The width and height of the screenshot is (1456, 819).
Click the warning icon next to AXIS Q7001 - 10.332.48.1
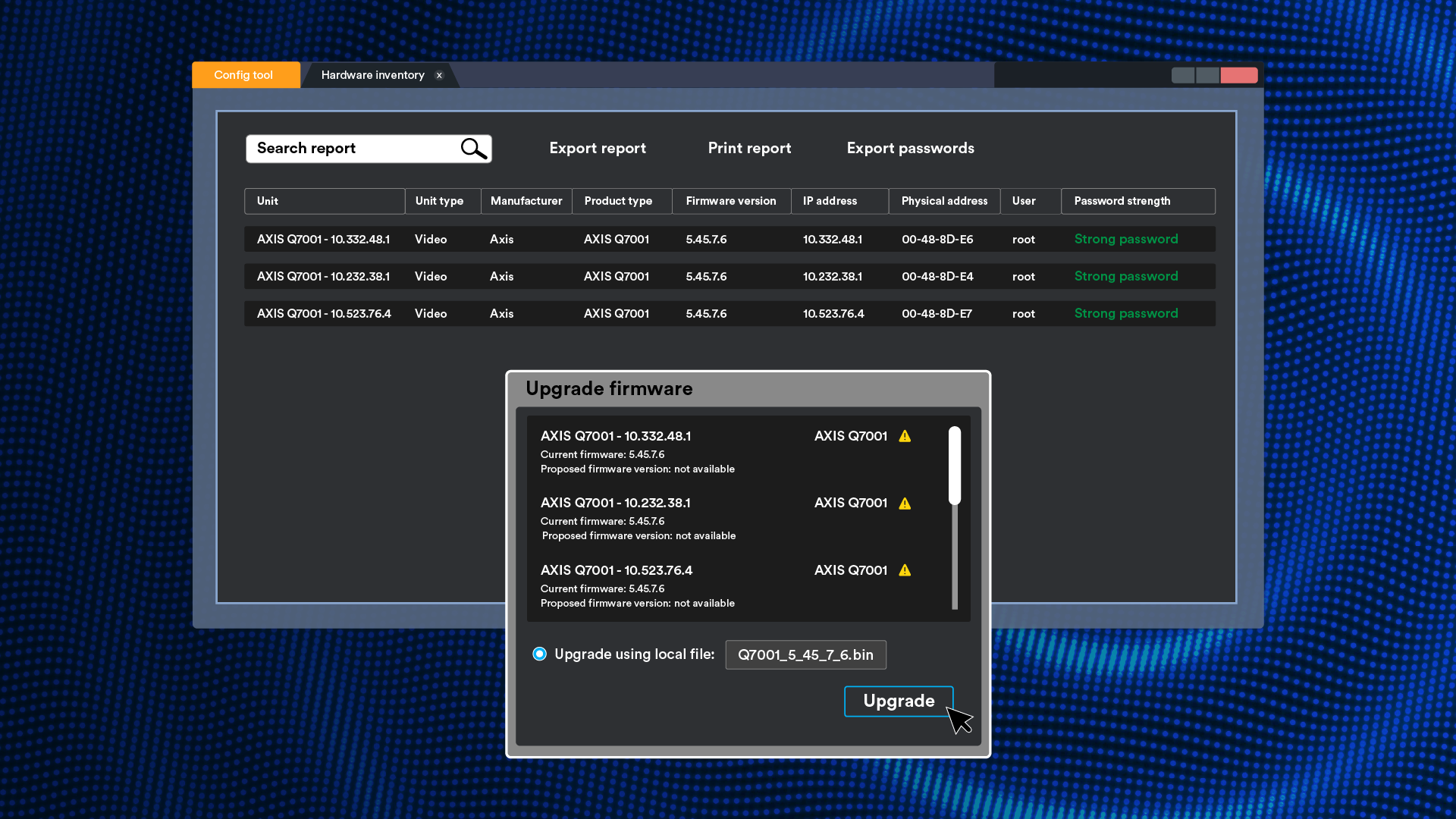(905, 436)
